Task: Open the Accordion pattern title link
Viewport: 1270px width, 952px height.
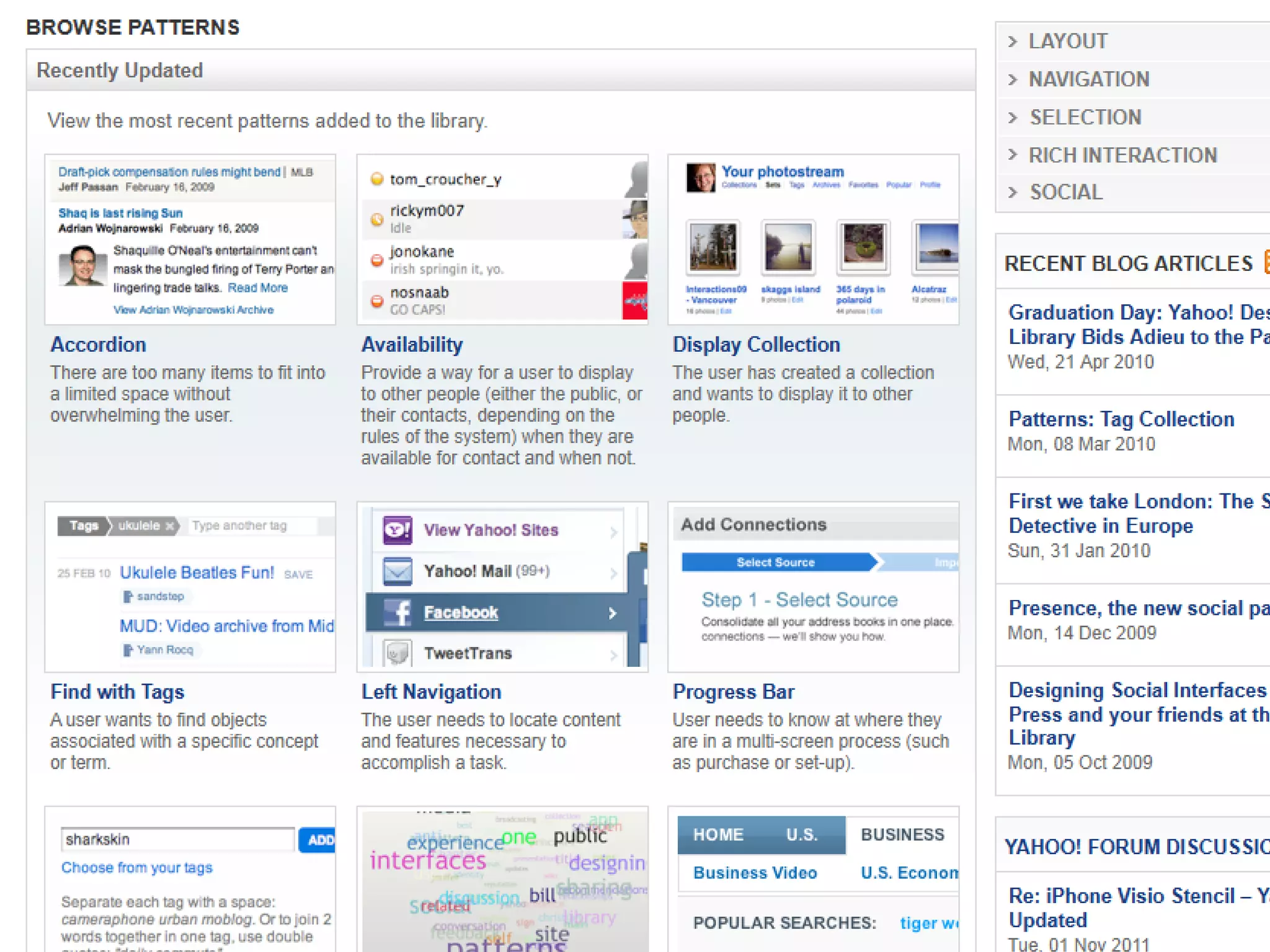Action: click(x=99, y=345)
